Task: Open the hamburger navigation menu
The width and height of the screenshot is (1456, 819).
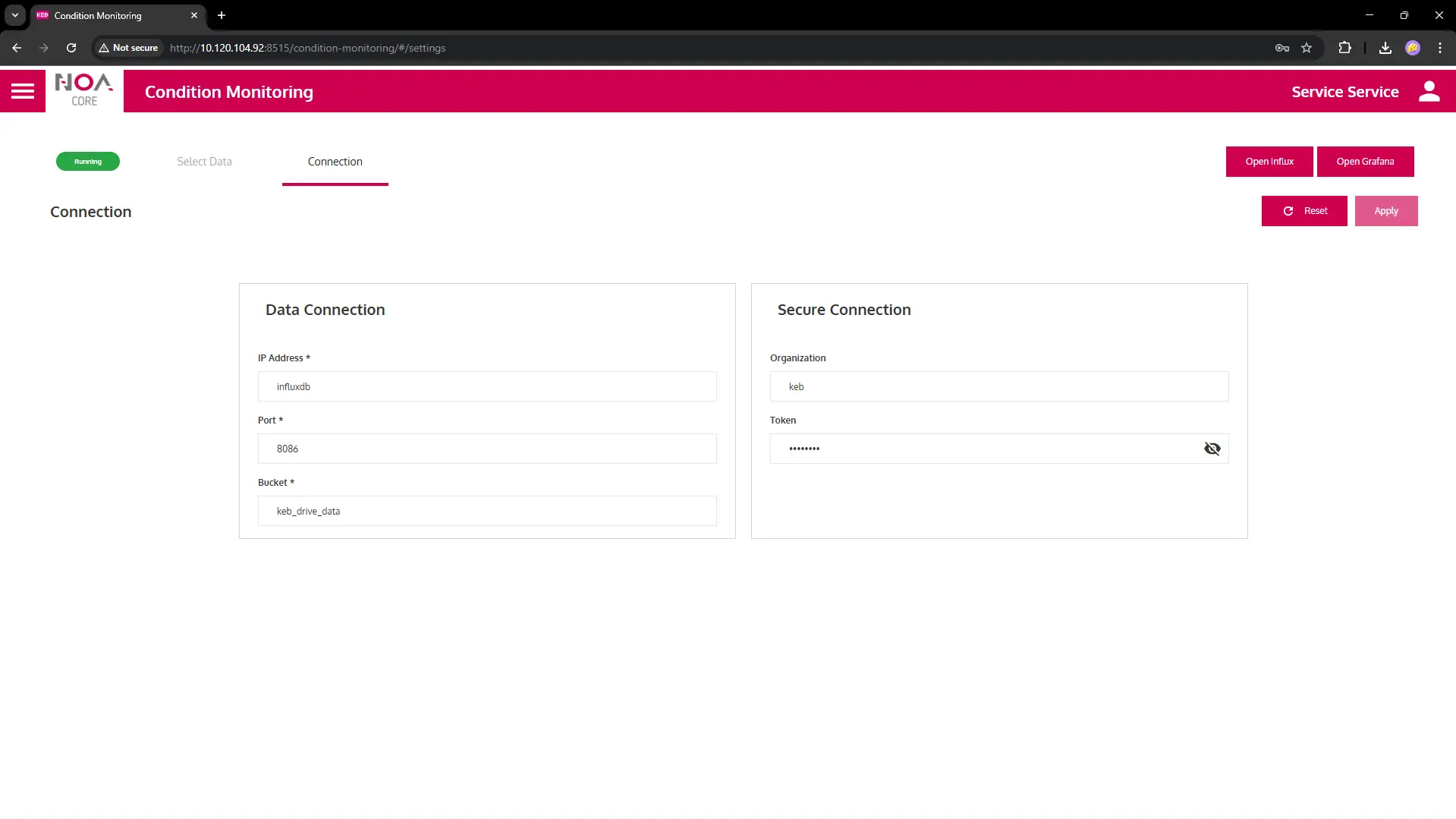Action: point(23,92)
